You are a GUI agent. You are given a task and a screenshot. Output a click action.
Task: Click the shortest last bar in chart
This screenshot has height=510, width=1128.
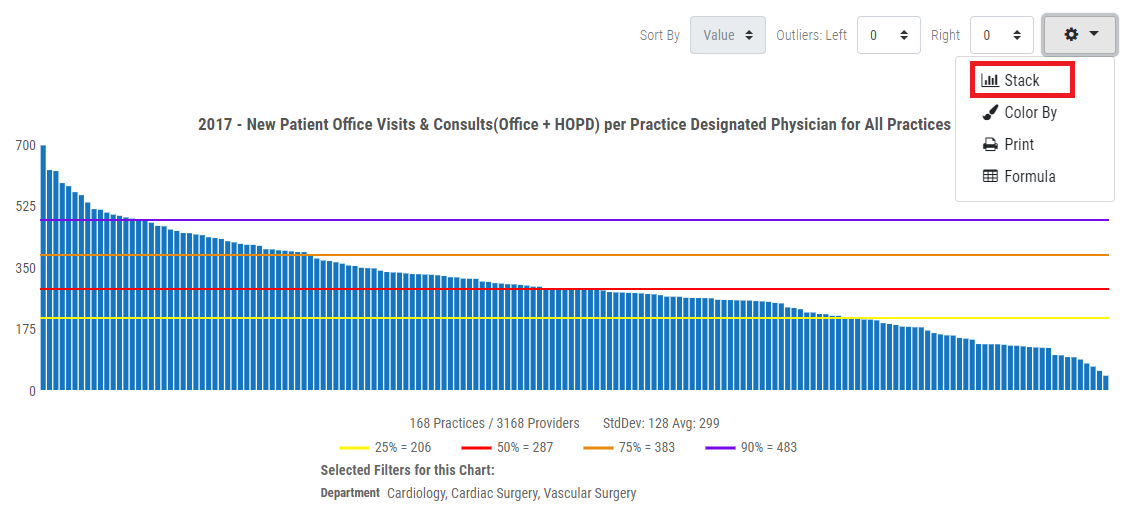pos(1105,383)
